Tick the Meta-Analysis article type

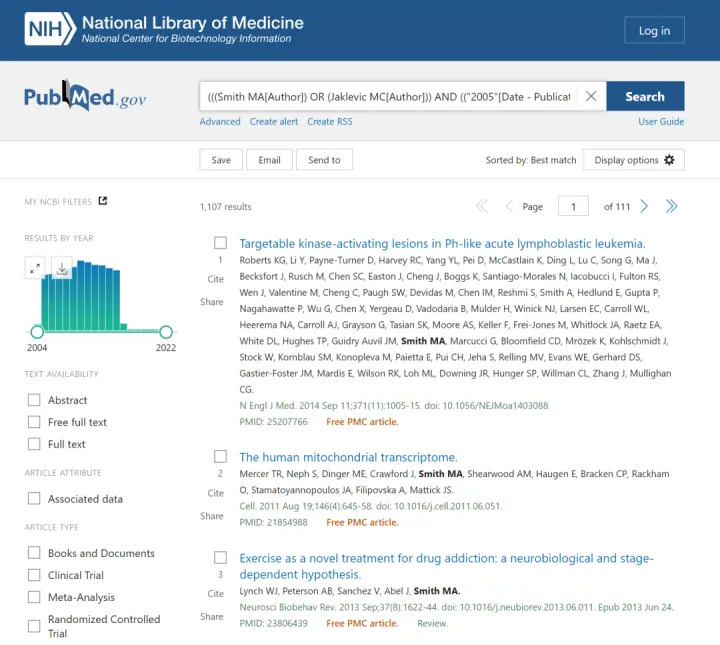pos(34,597)
